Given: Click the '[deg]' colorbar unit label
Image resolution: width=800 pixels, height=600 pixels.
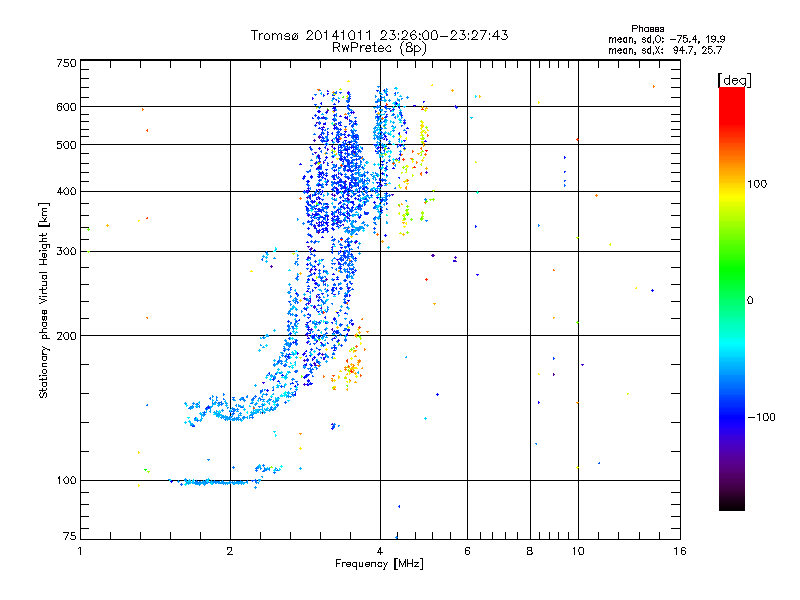Looking at the screenshot, I should coord(734,80).
